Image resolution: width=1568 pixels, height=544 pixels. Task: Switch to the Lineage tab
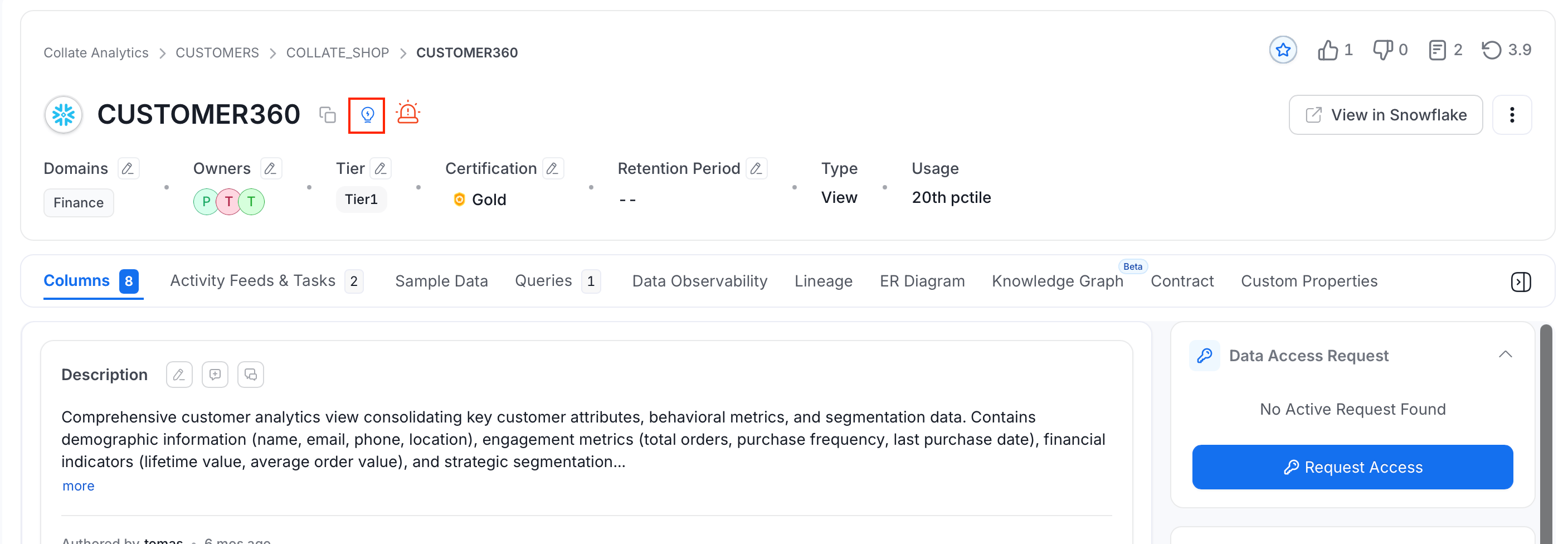pyautogui.click(x=823, y=281)
